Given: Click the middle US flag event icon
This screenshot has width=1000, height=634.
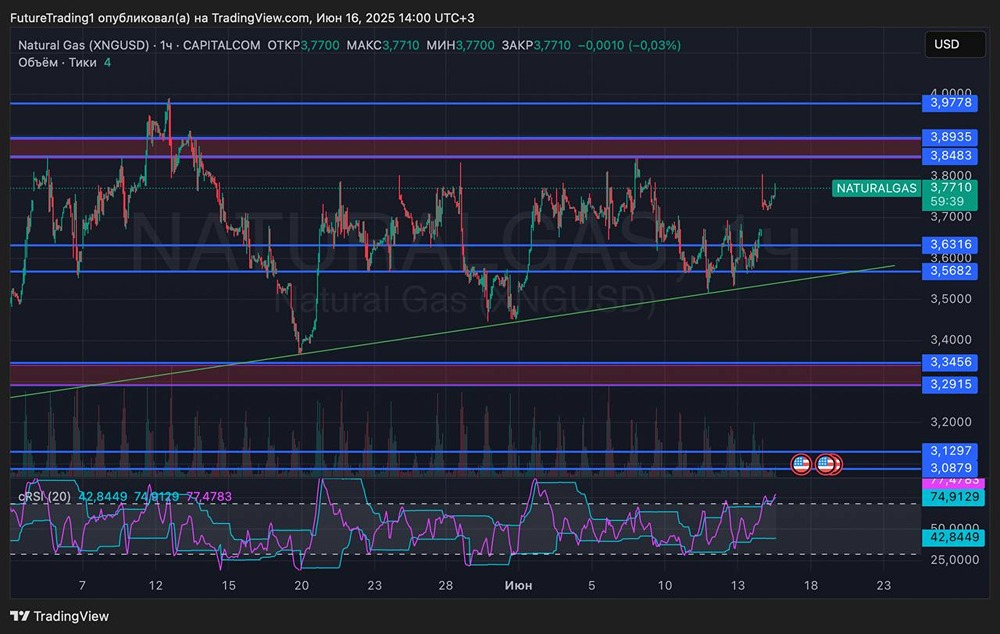Looking at the screenshot, I should point(825,464).
